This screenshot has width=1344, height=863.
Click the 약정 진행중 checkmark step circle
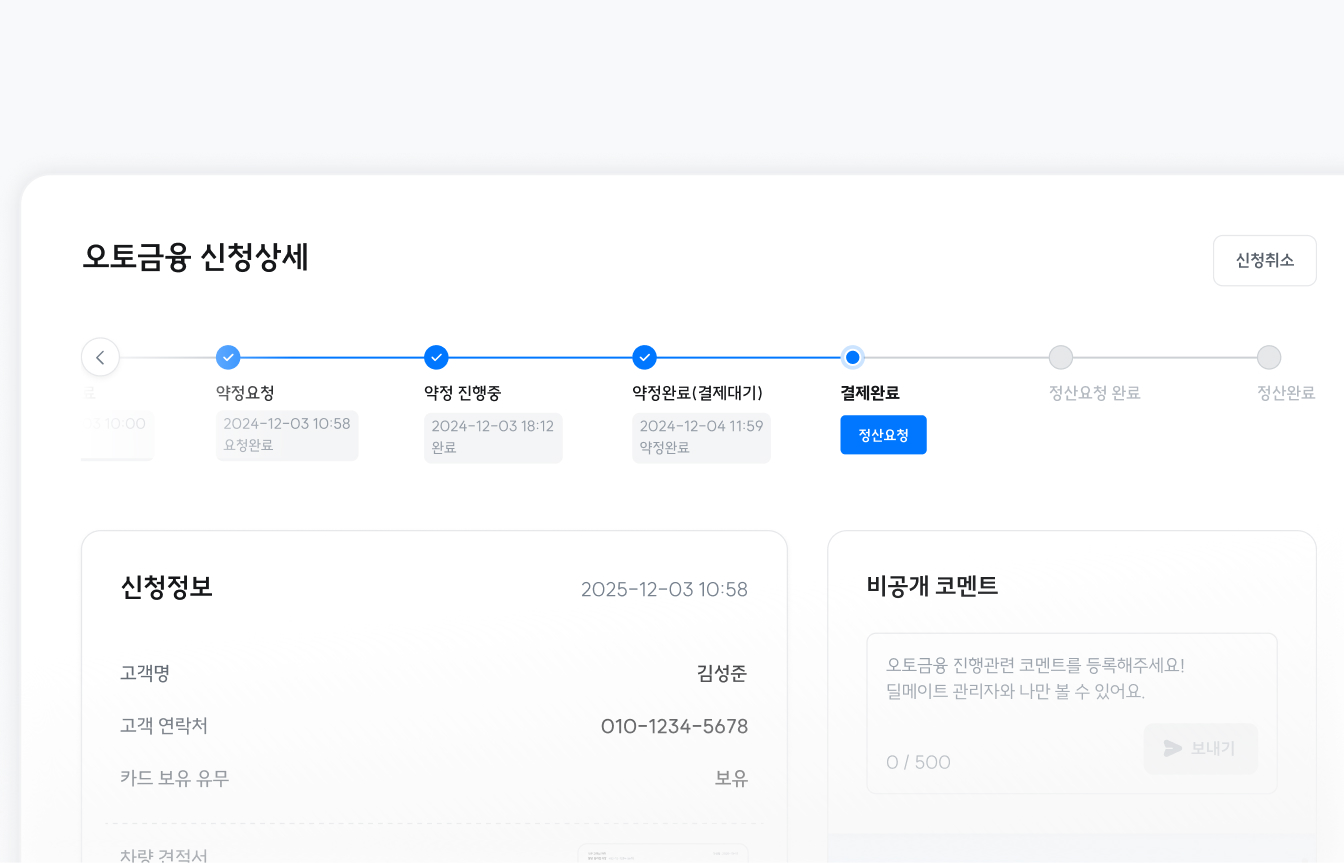[x=436, y=357]
